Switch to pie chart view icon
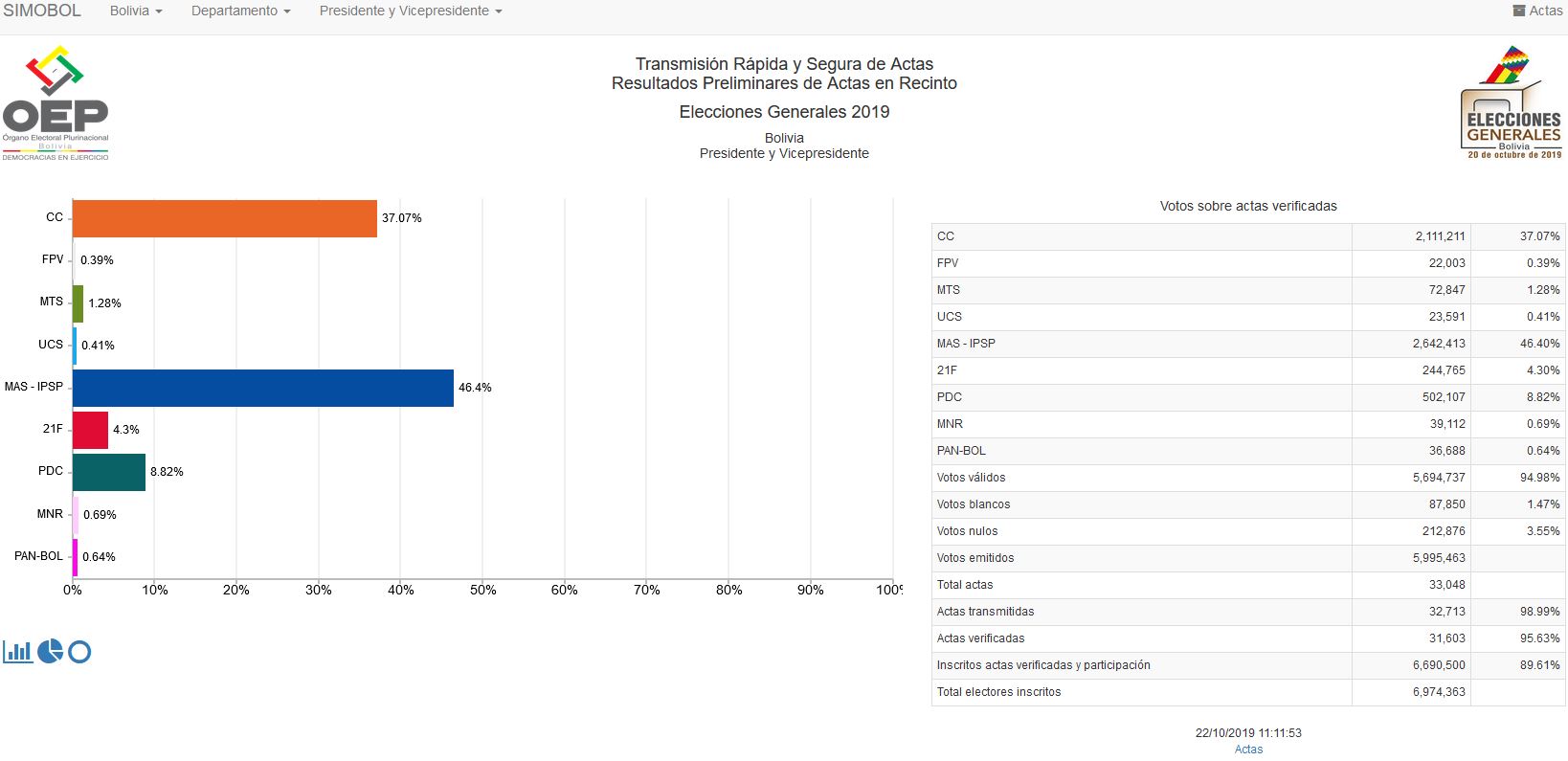This screenshot has width=1568, height=761. click(50, 652)
